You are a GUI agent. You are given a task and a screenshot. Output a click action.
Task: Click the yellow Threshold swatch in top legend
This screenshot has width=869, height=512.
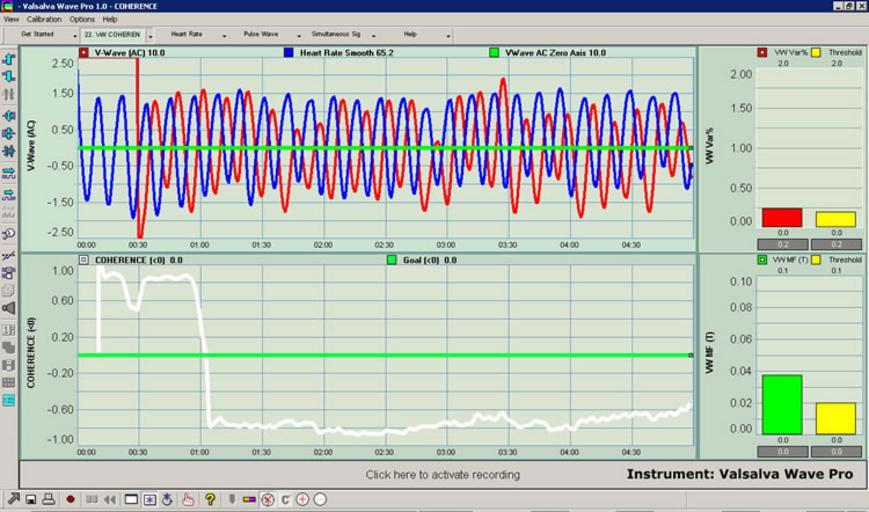(817, 52)
